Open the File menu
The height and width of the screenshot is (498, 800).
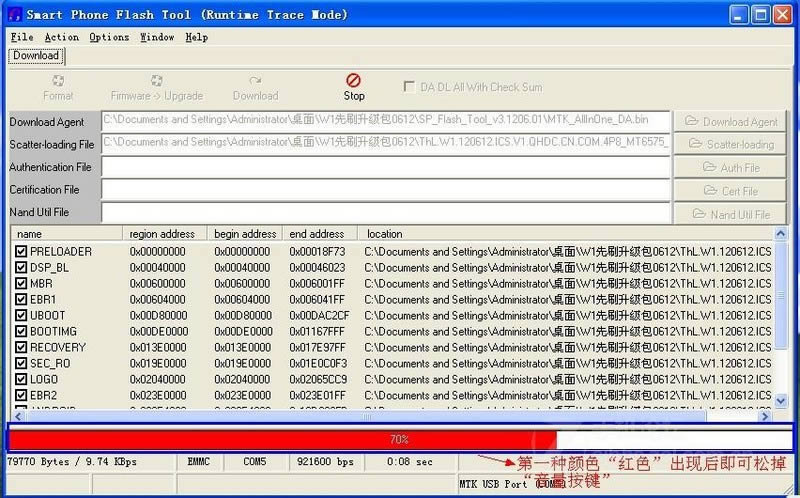tap(21, 37)
